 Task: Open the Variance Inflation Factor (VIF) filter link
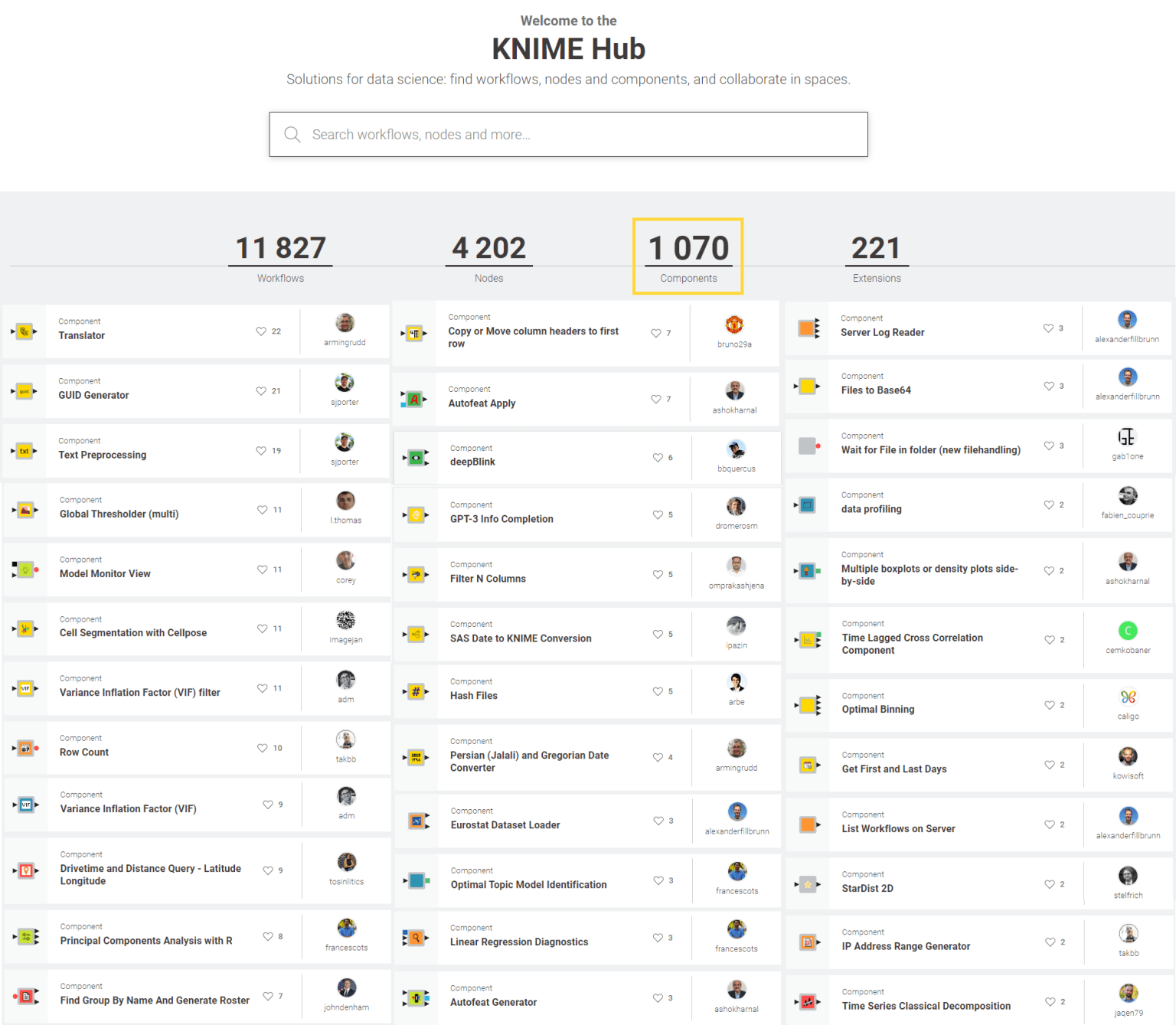[x=140, y=692]
